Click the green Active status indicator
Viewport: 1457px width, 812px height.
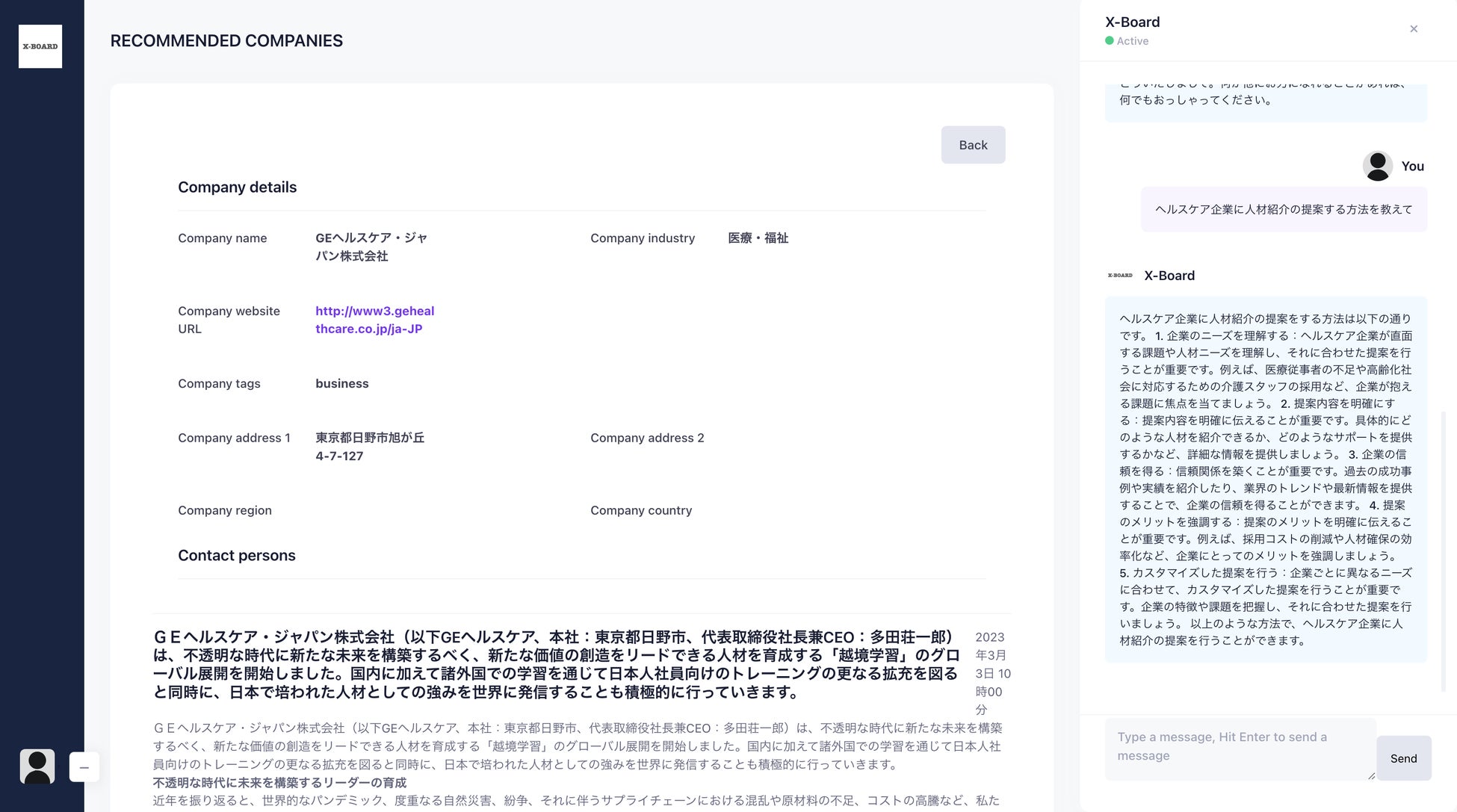1110,41
